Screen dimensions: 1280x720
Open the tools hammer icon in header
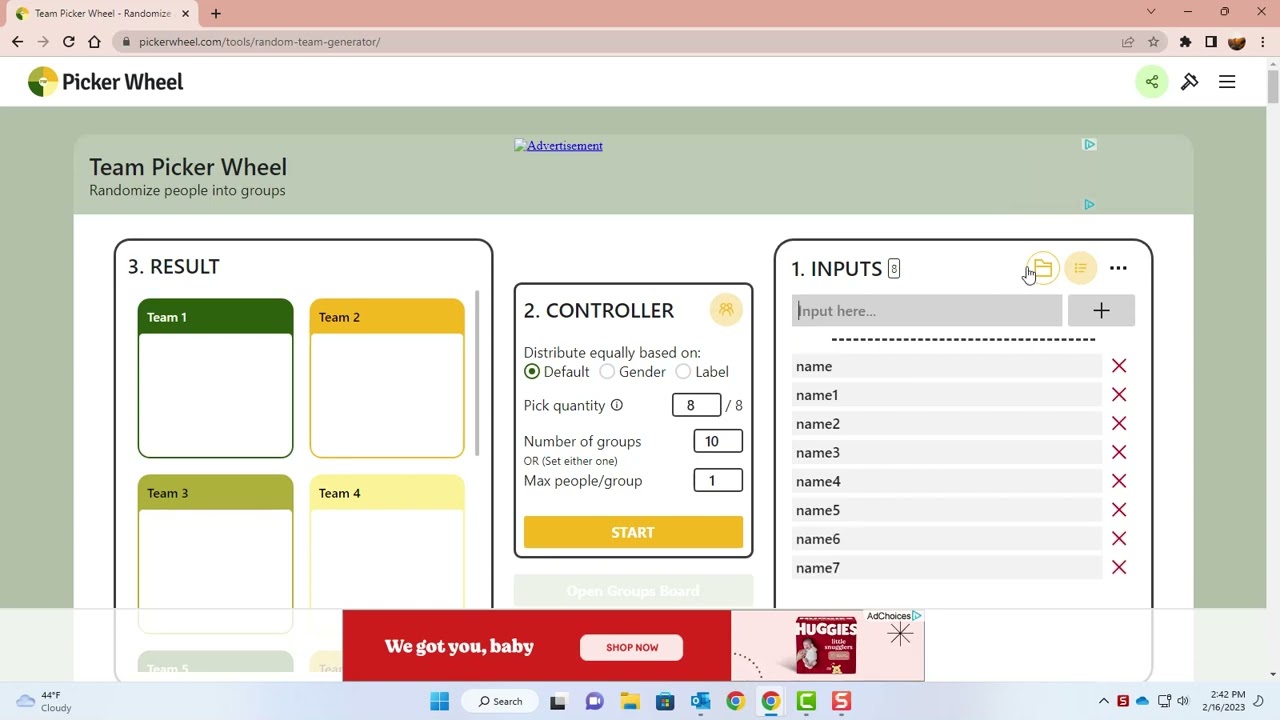click(x=1190, y=82)
